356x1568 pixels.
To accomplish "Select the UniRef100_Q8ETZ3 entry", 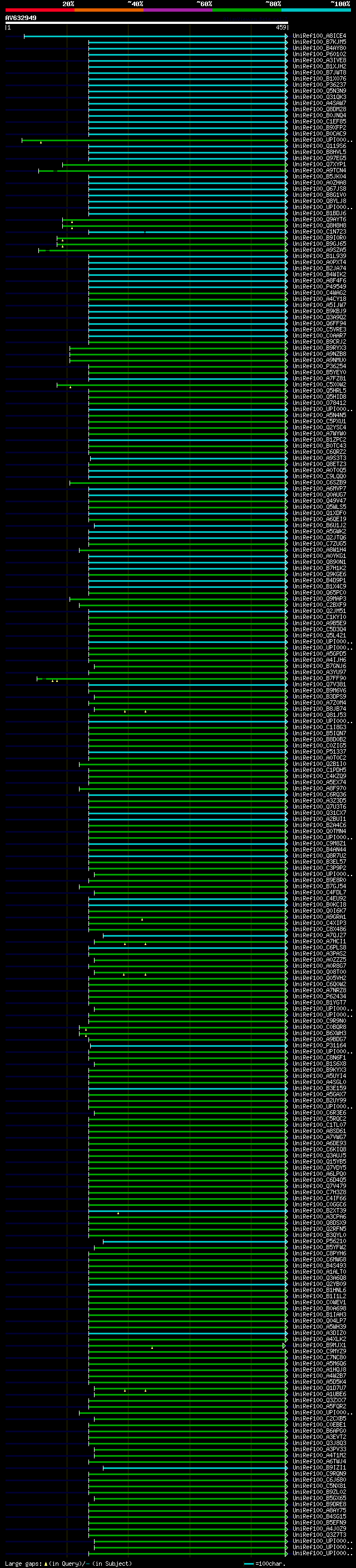I will pos(319,464).
